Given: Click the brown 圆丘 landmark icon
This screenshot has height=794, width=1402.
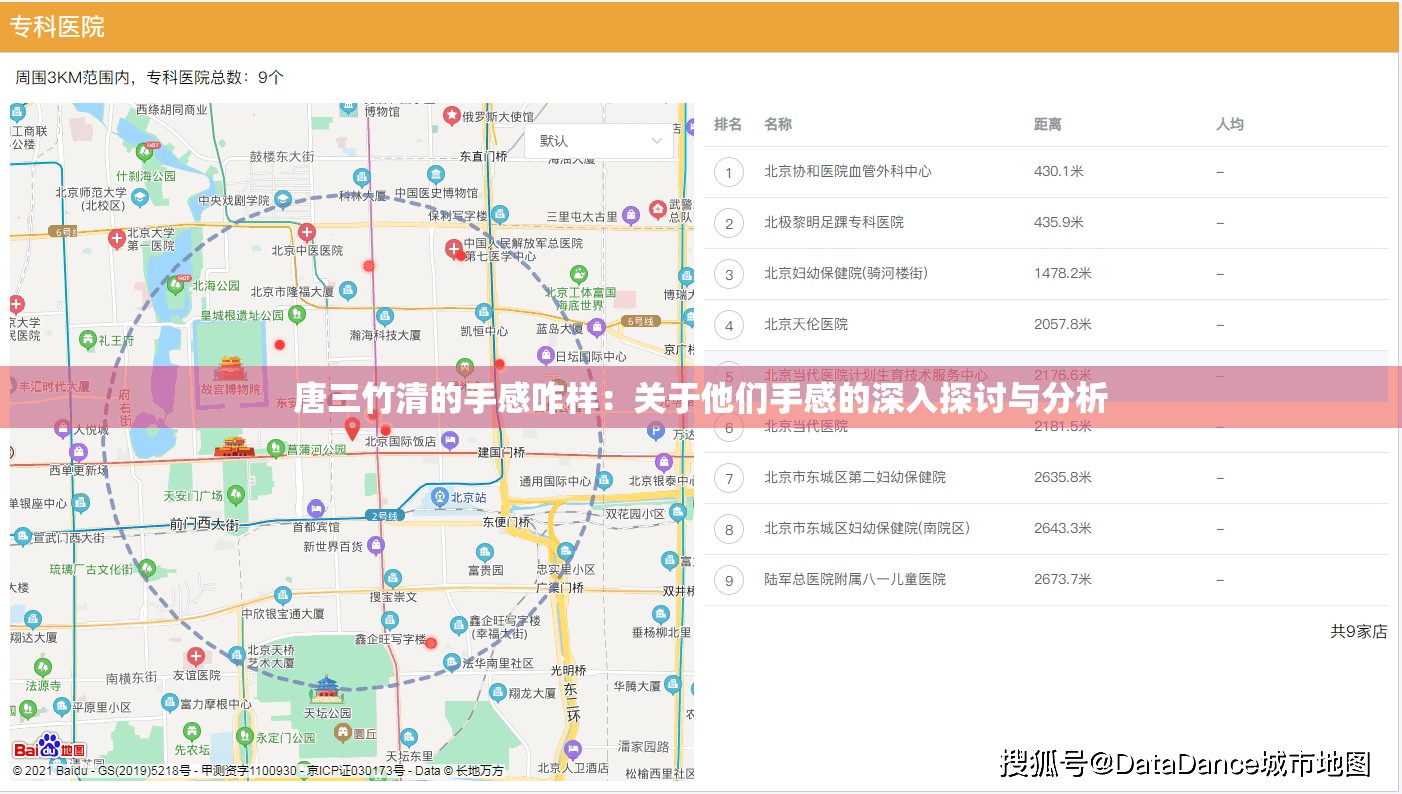Looking at the screenshot, I should coord(342,730).
